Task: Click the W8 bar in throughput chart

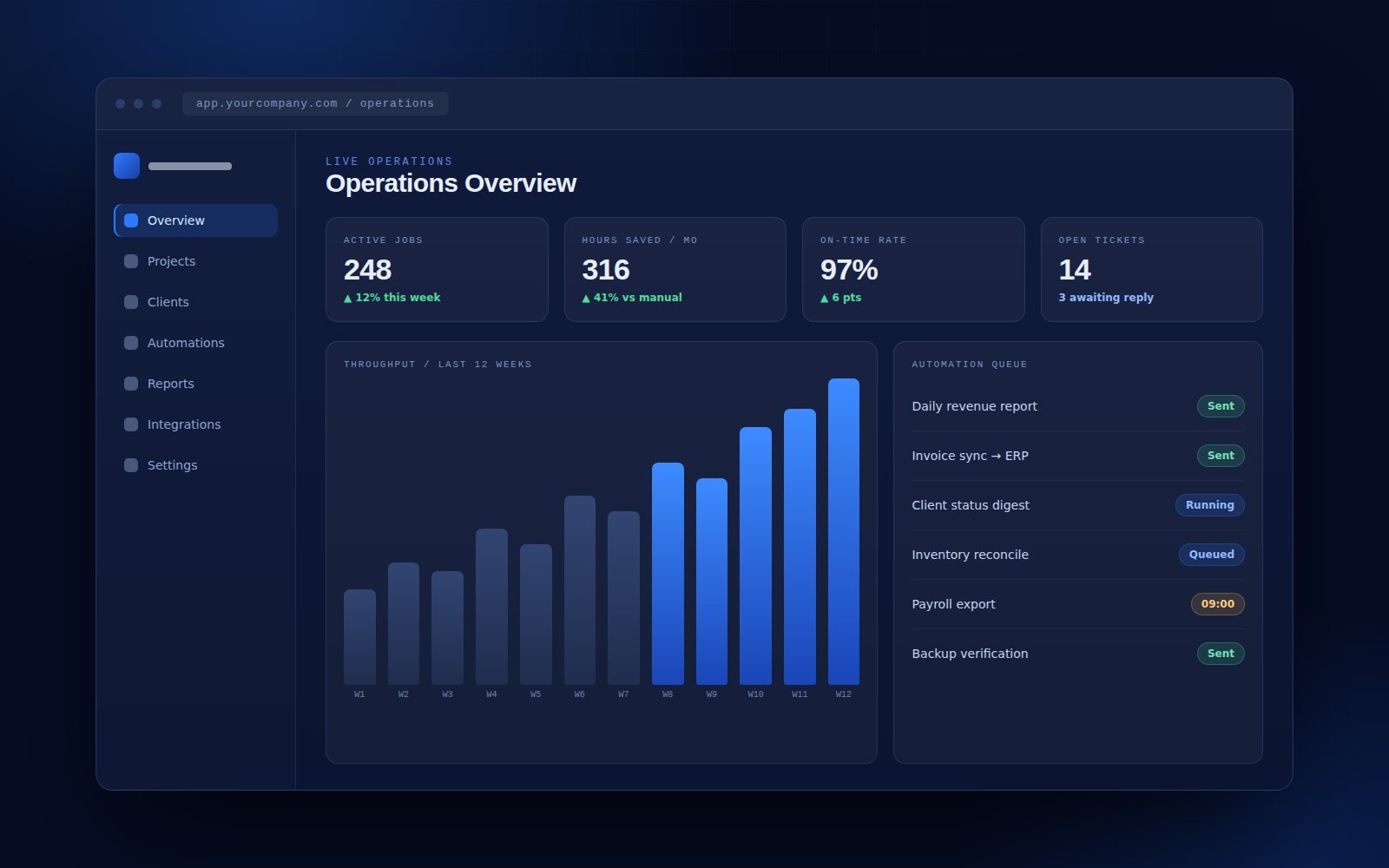Action: (x=668, y=574)
